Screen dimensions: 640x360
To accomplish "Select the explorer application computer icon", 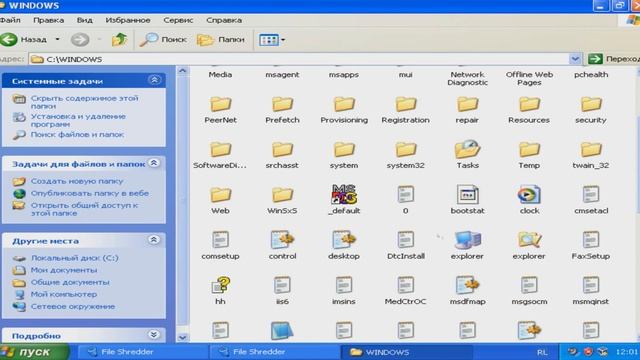I will 467,240.
